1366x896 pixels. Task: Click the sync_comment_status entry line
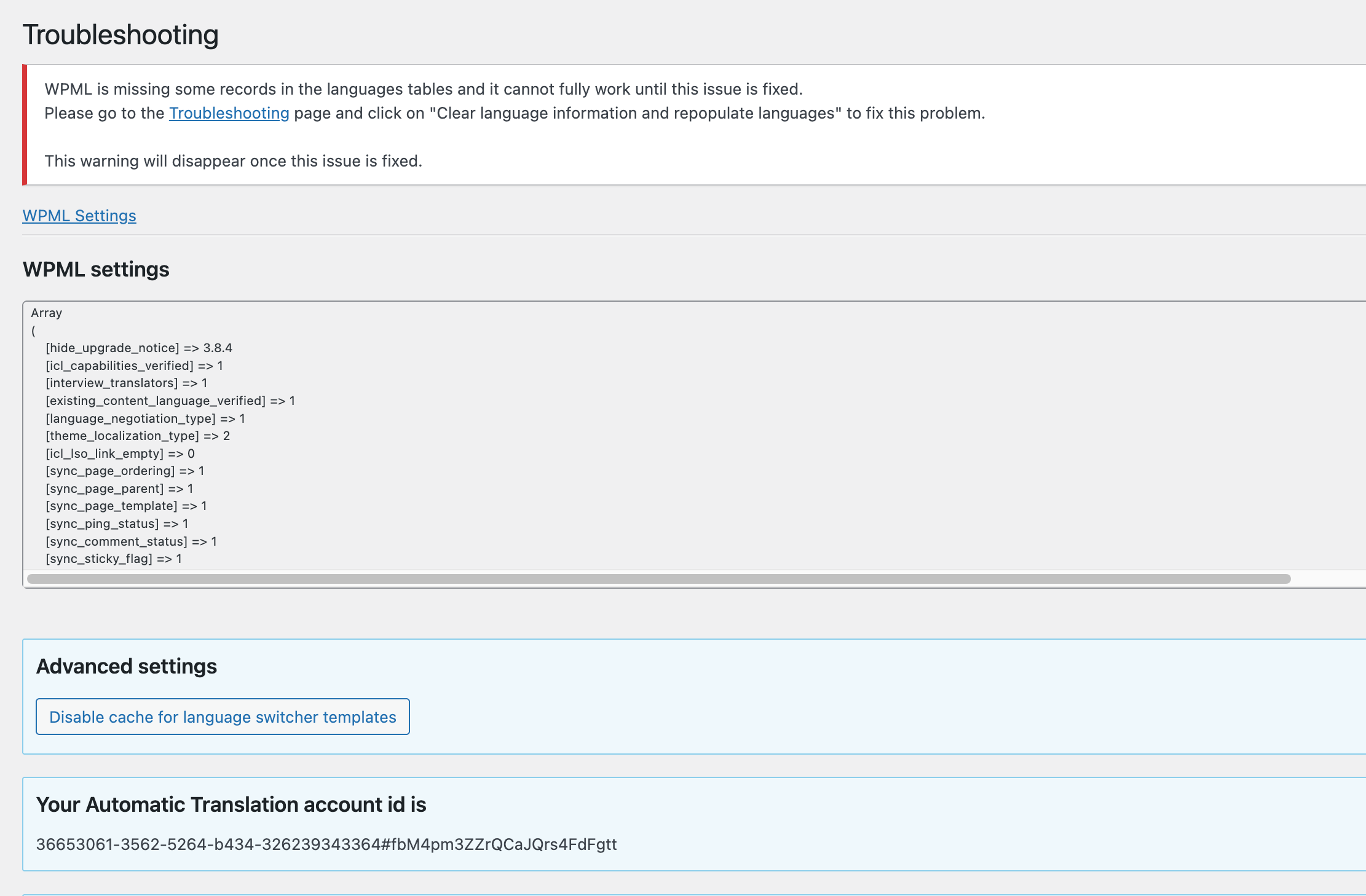pyautogui.click(x=131, y=541)
